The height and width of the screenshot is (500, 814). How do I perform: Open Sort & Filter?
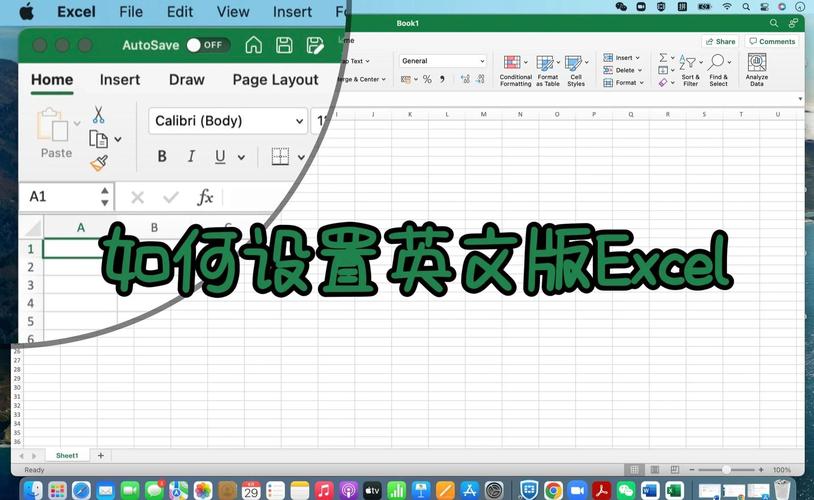[x=690, y=71]
